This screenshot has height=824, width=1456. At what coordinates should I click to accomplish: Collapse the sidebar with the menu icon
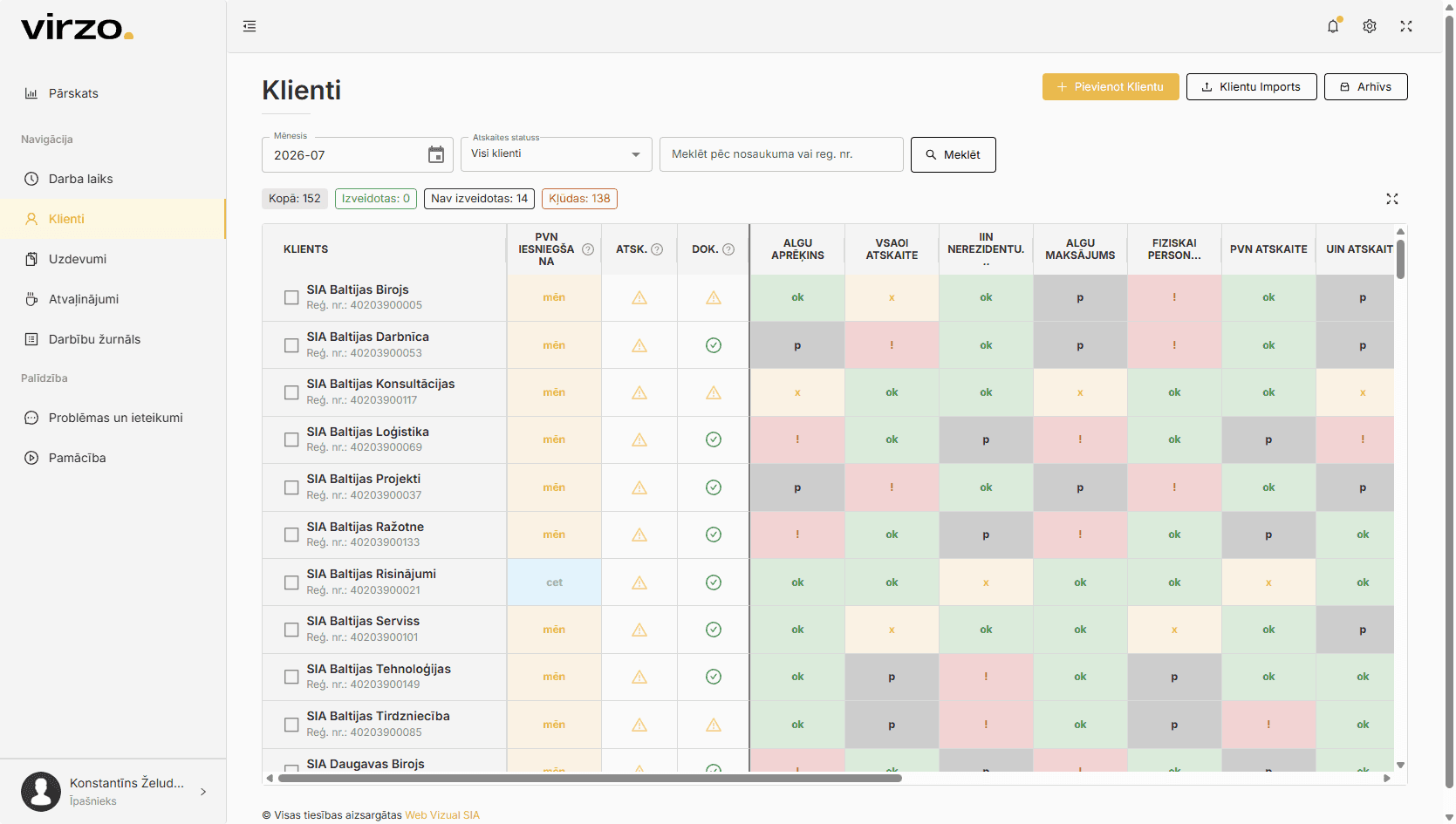pyautogui.click(x=250, y=26)
